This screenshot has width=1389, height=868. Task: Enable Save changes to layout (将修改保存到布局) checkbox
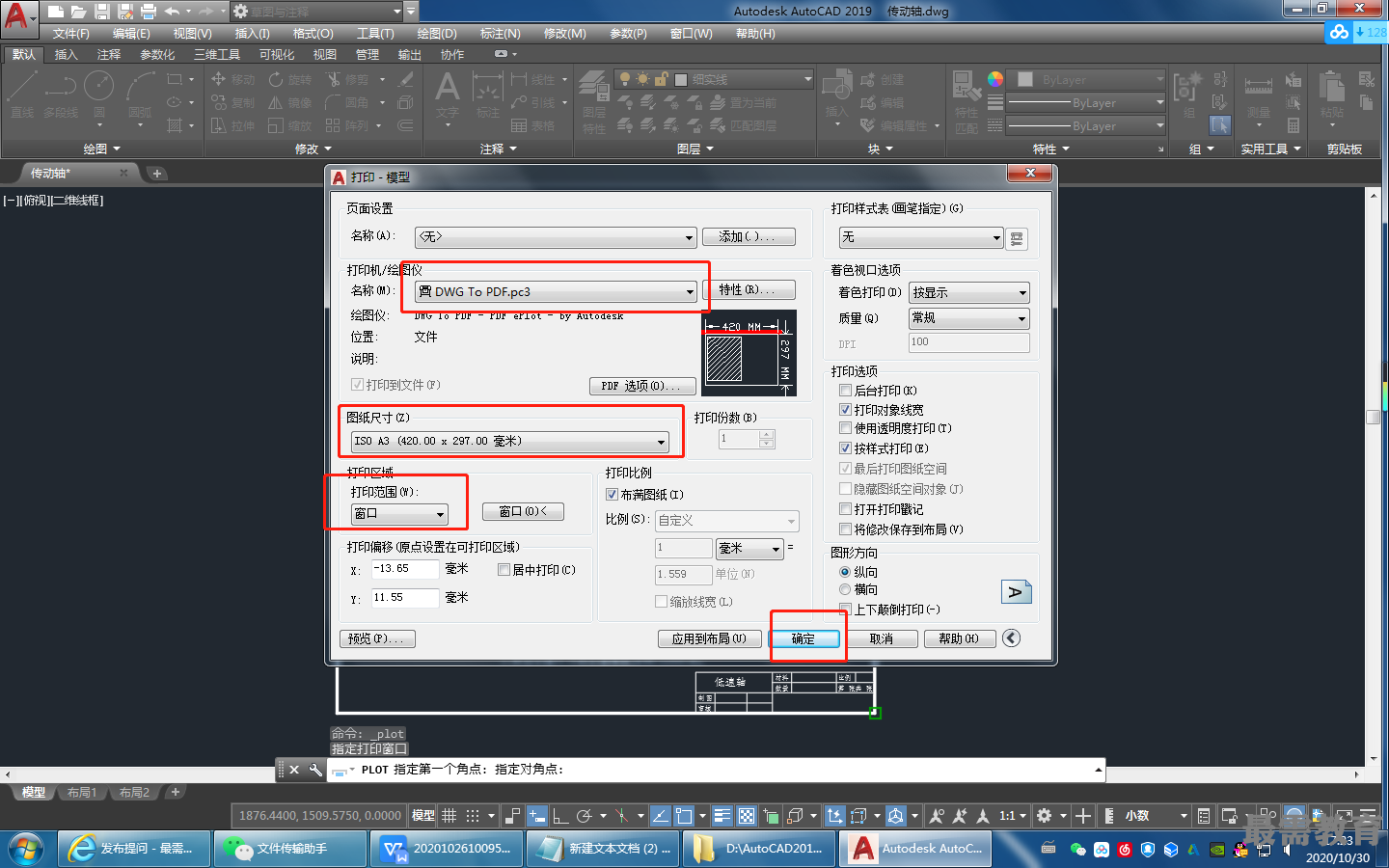click(845, 529)
